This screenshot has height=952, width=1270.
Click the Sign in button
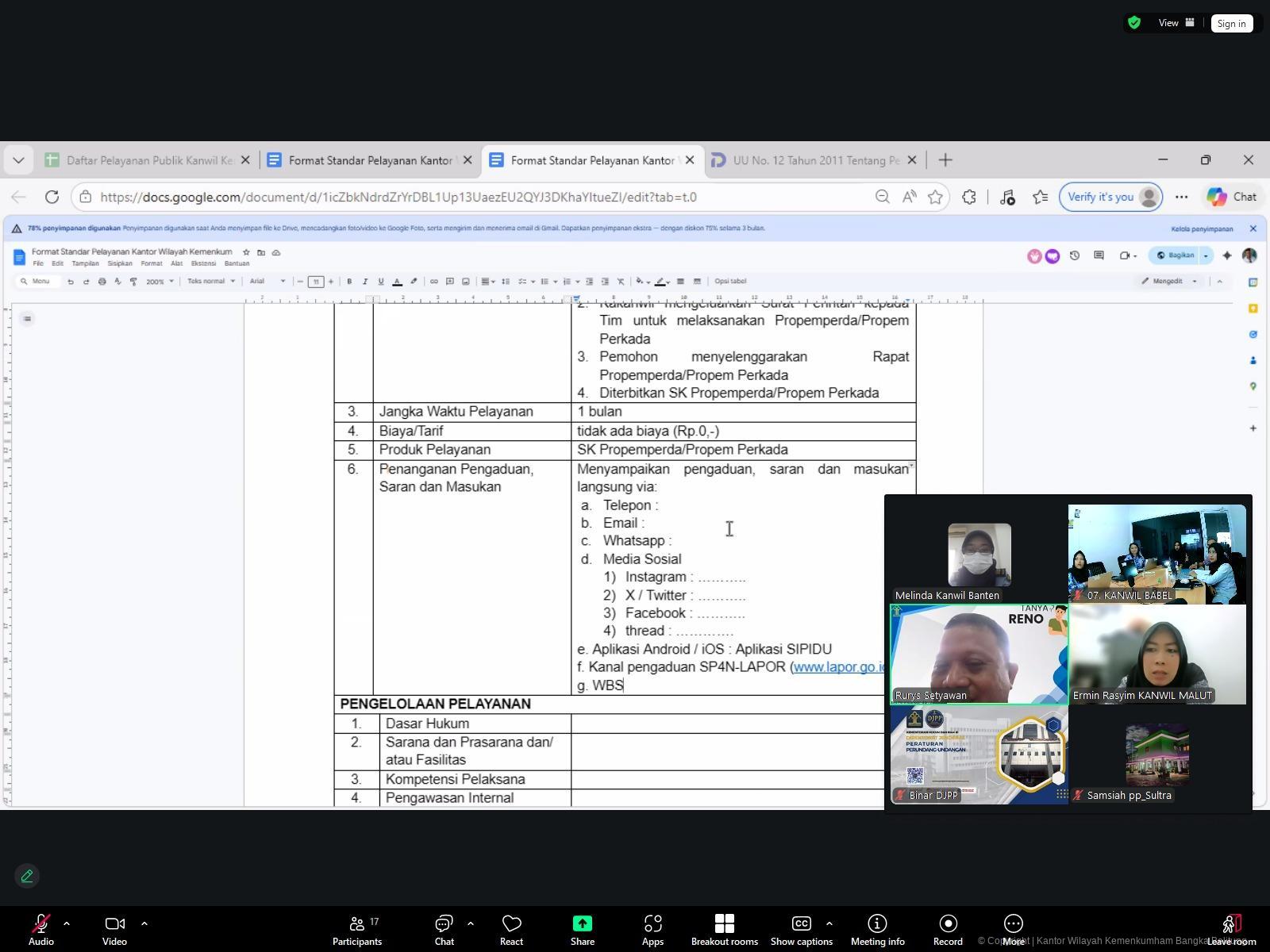(x=1231, y=24)
